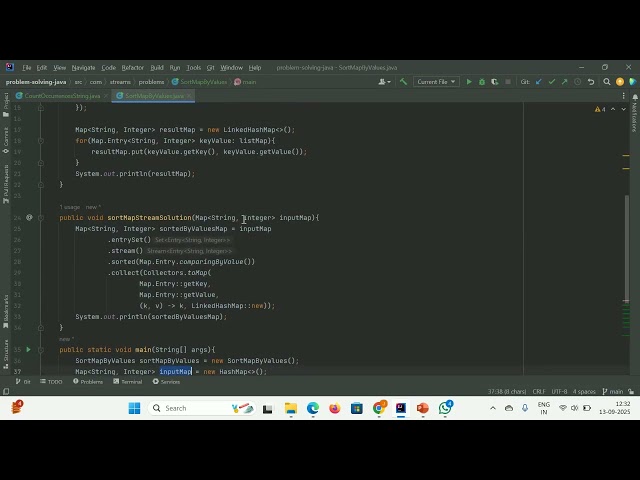The width and height of the screenshot is (640, 480).
Task: Collapse the main method fold at line 35
Action: 41,349
